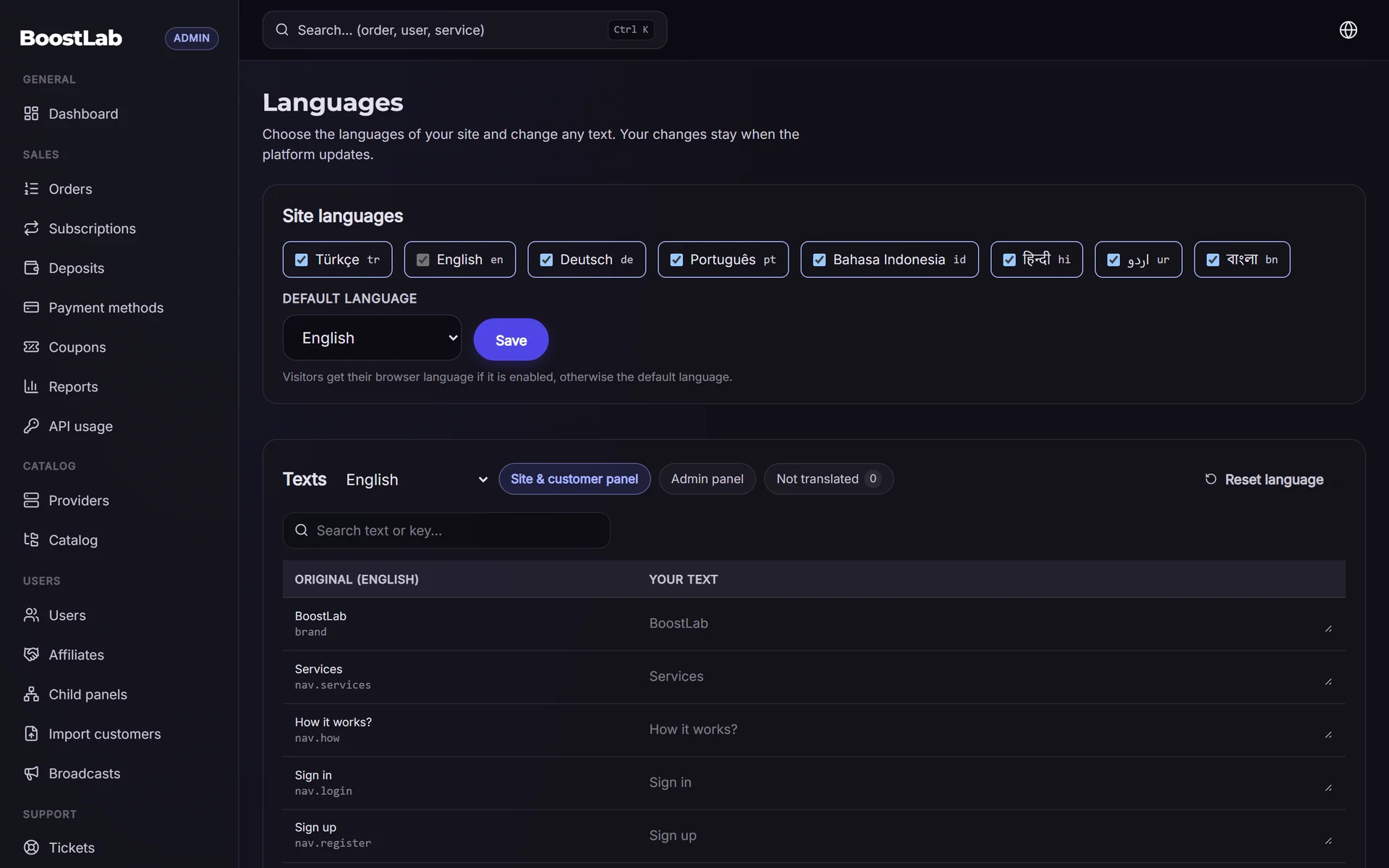This screenshot has width=1389, height=868.
Task: Edit the How it works? translation field
Action: click(x=991, y=729)
